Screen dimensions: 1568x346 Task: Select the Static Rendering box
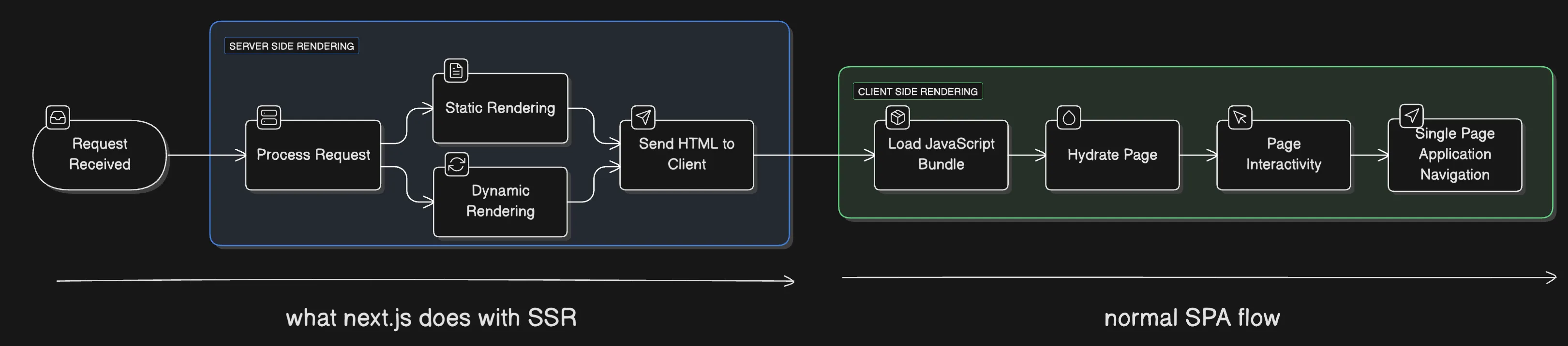[x=500, y=108]
